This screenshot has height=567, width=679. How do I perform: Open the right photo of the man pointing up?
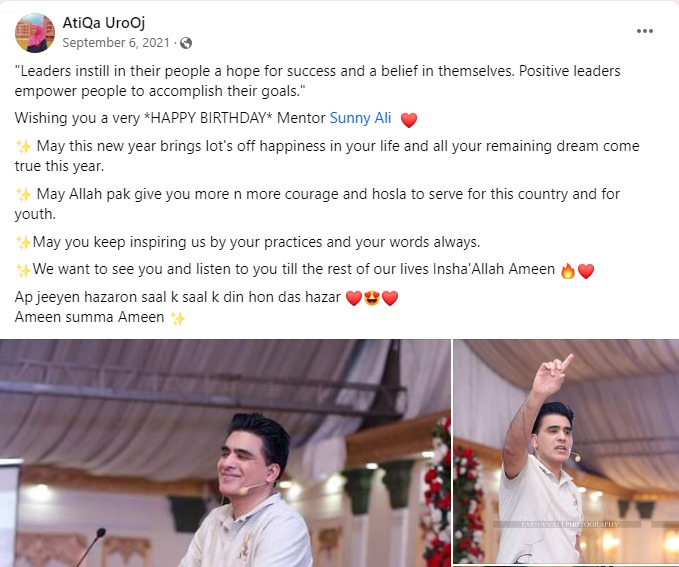tap(566, 452)
